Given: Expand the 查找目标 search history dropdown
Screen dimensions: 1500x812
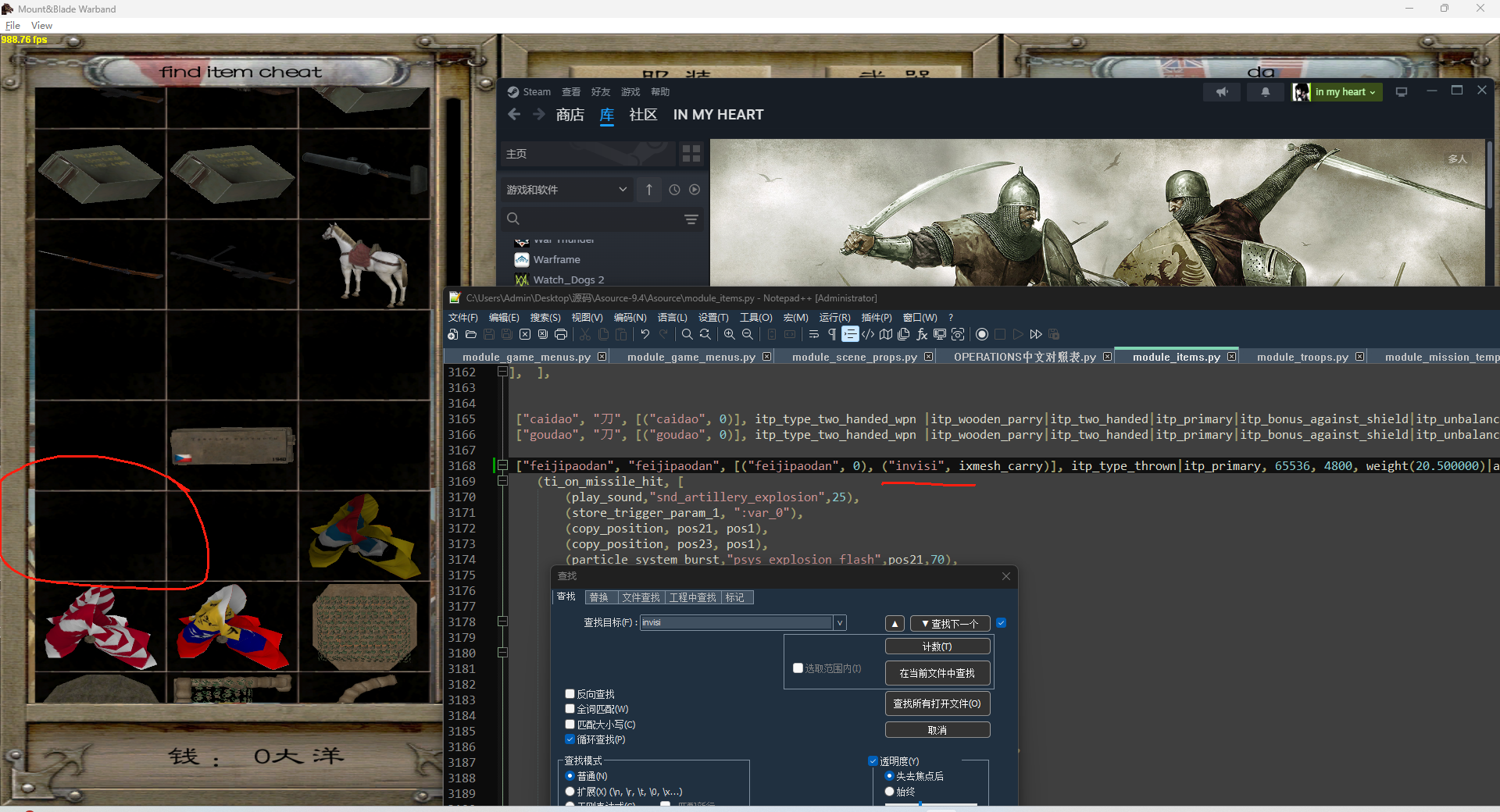Looking at the screenshot, I should pos(840,623).
